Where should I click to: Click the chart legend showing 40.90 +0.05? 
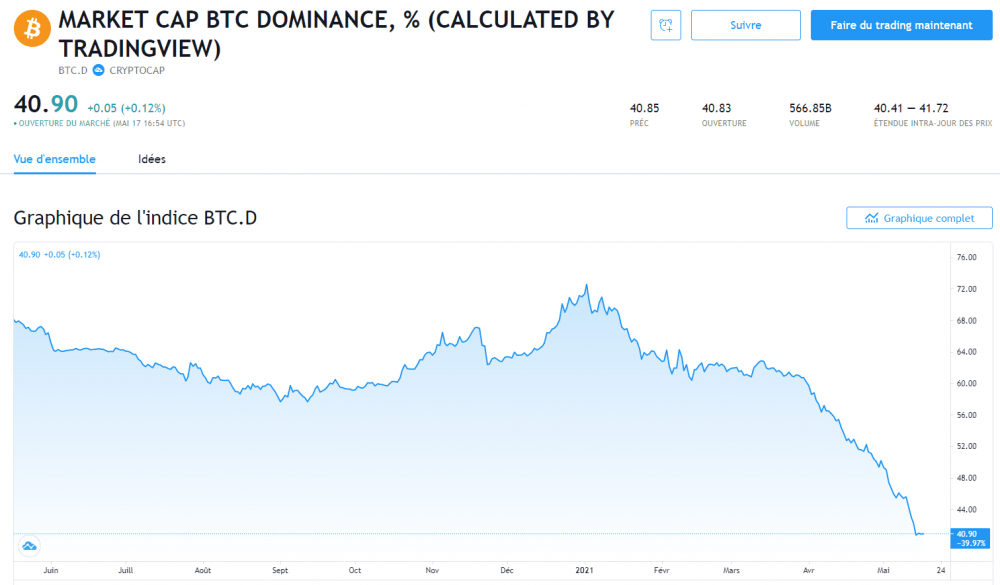[60, 254]
